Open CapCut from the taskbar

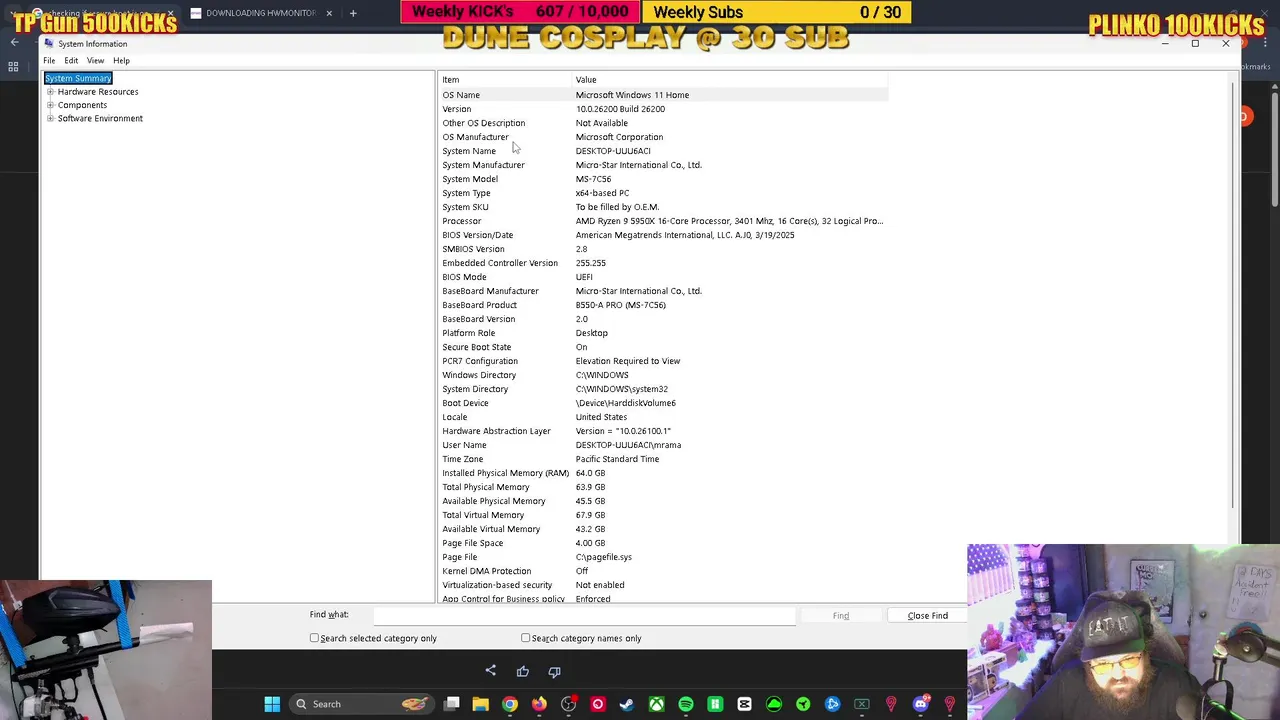coord(744,704)
